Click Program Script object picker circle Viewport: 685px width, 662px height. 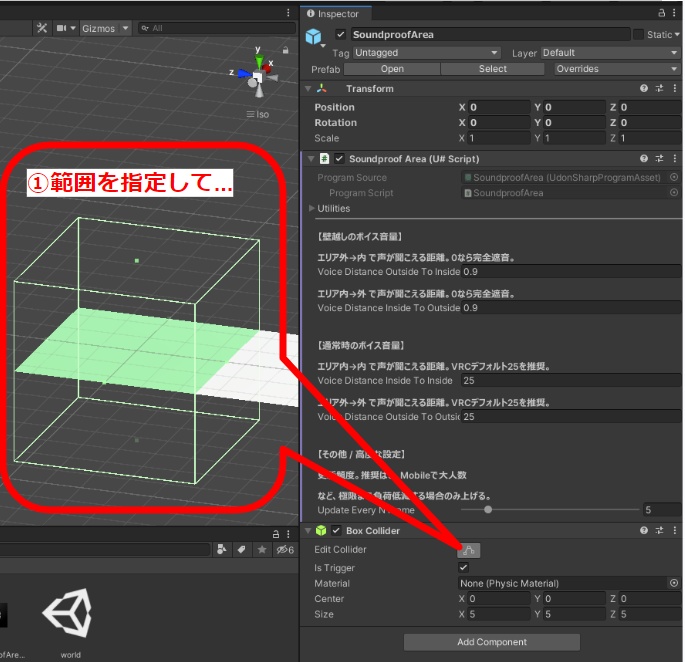pos(674,192)
